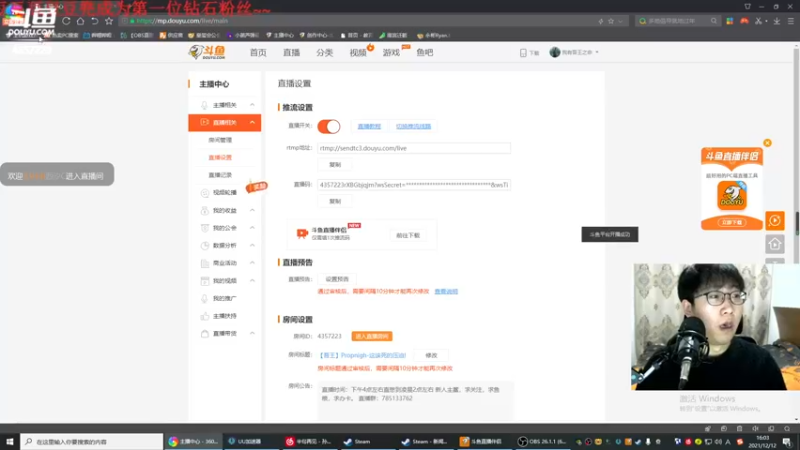Click the browser address bar search icon

713,21
